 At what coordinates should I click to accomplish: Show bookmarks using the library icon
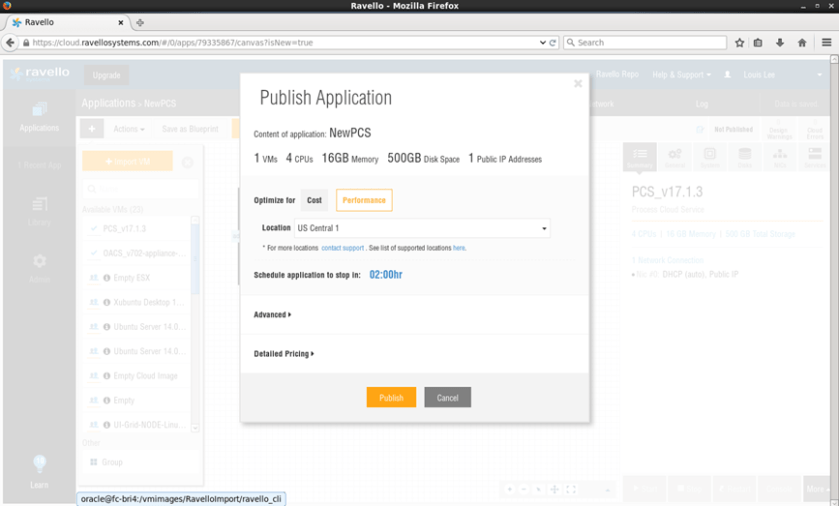click(x=759, y=43)
